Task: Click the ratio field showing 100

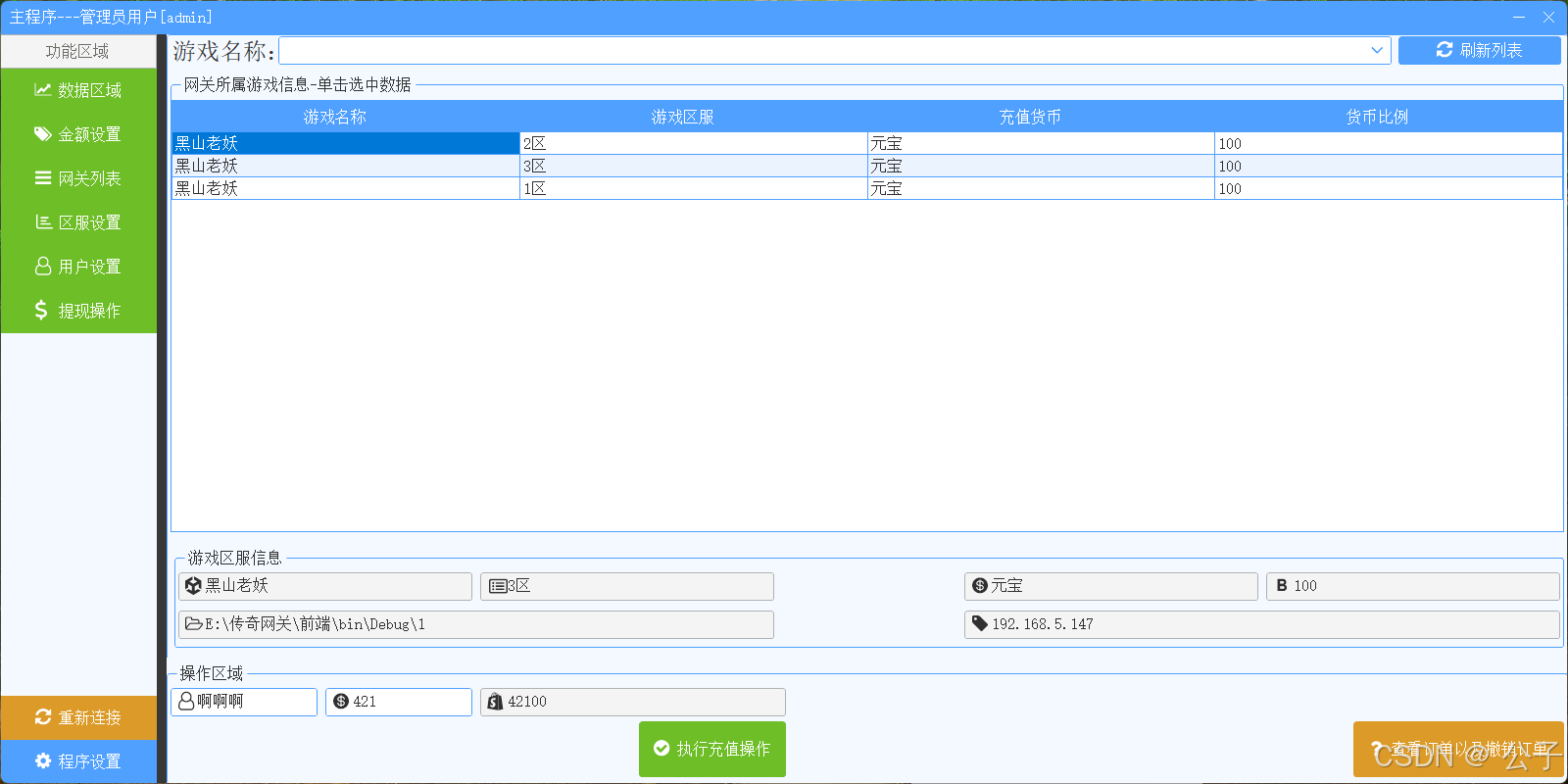Action: coord(1413,586)
